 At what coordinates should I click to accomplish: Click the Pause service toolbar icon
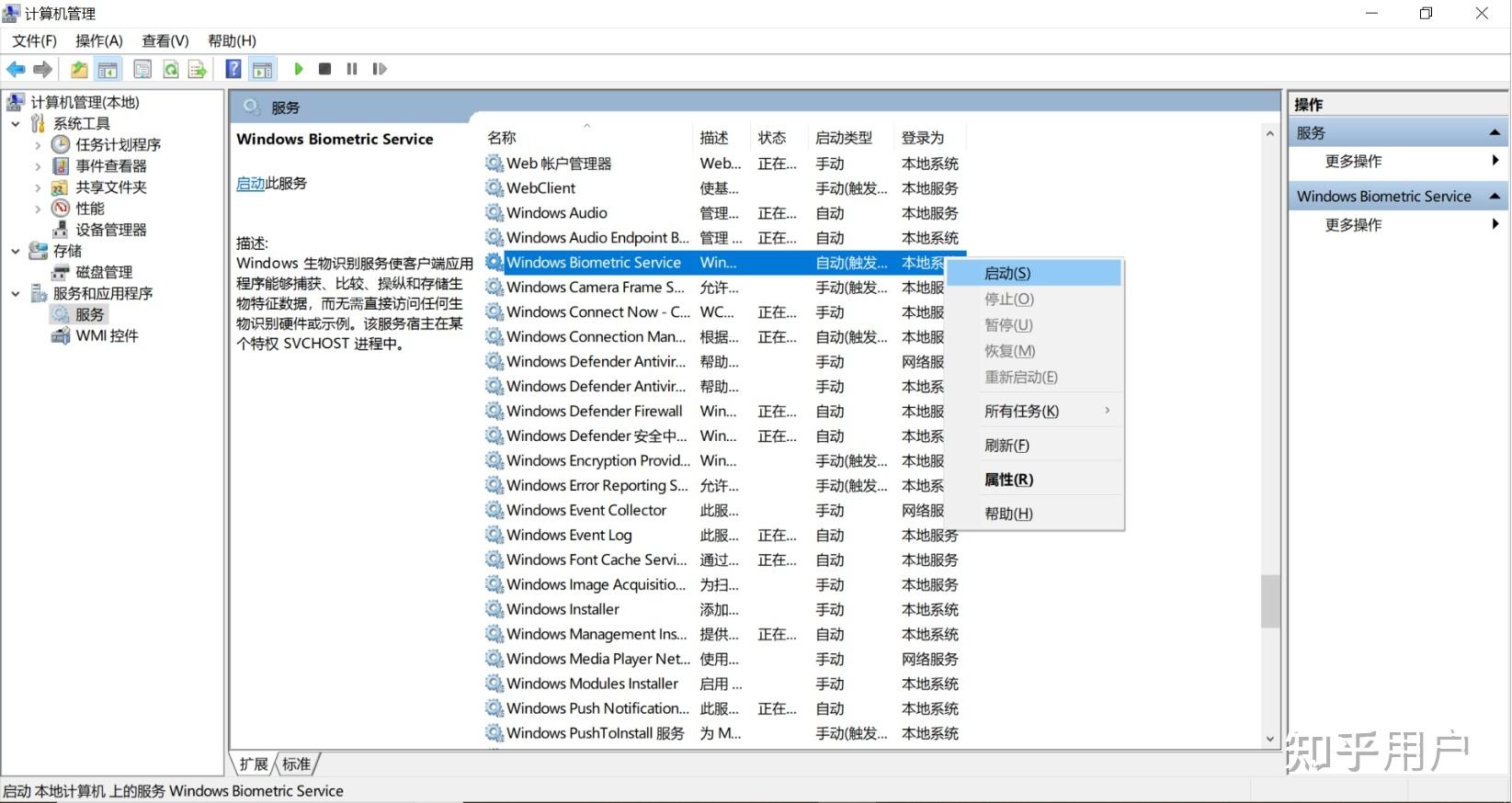(352, 69)
